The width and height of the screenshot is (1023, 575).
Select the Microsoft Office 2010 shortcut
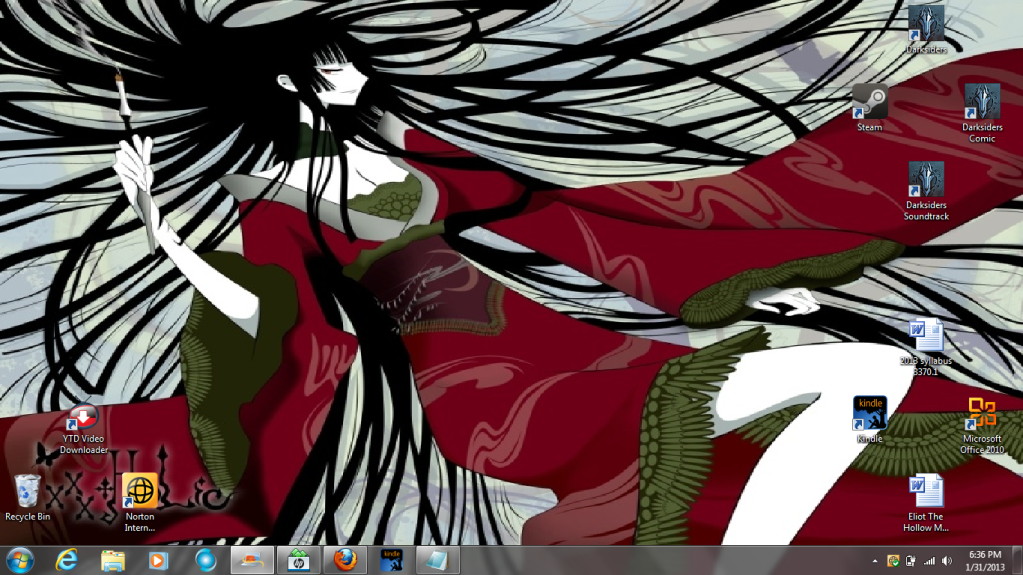click(x=981, y=414)
